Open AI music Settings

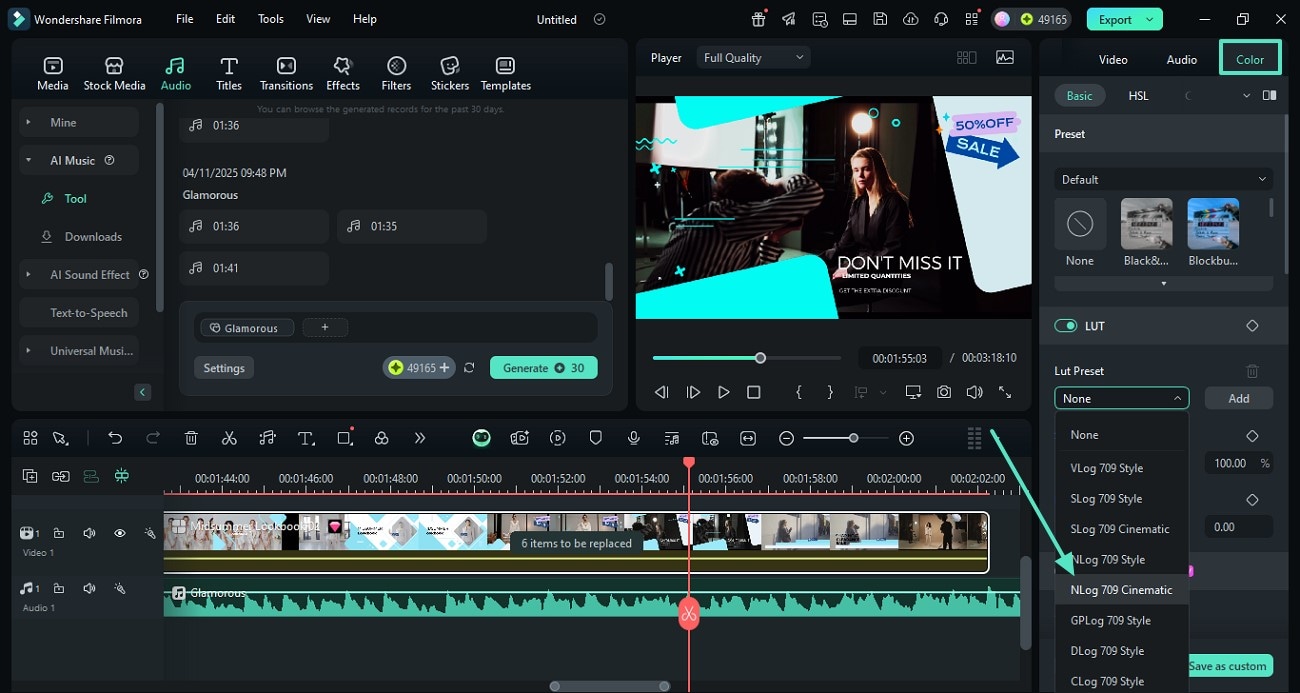point(224,368)
